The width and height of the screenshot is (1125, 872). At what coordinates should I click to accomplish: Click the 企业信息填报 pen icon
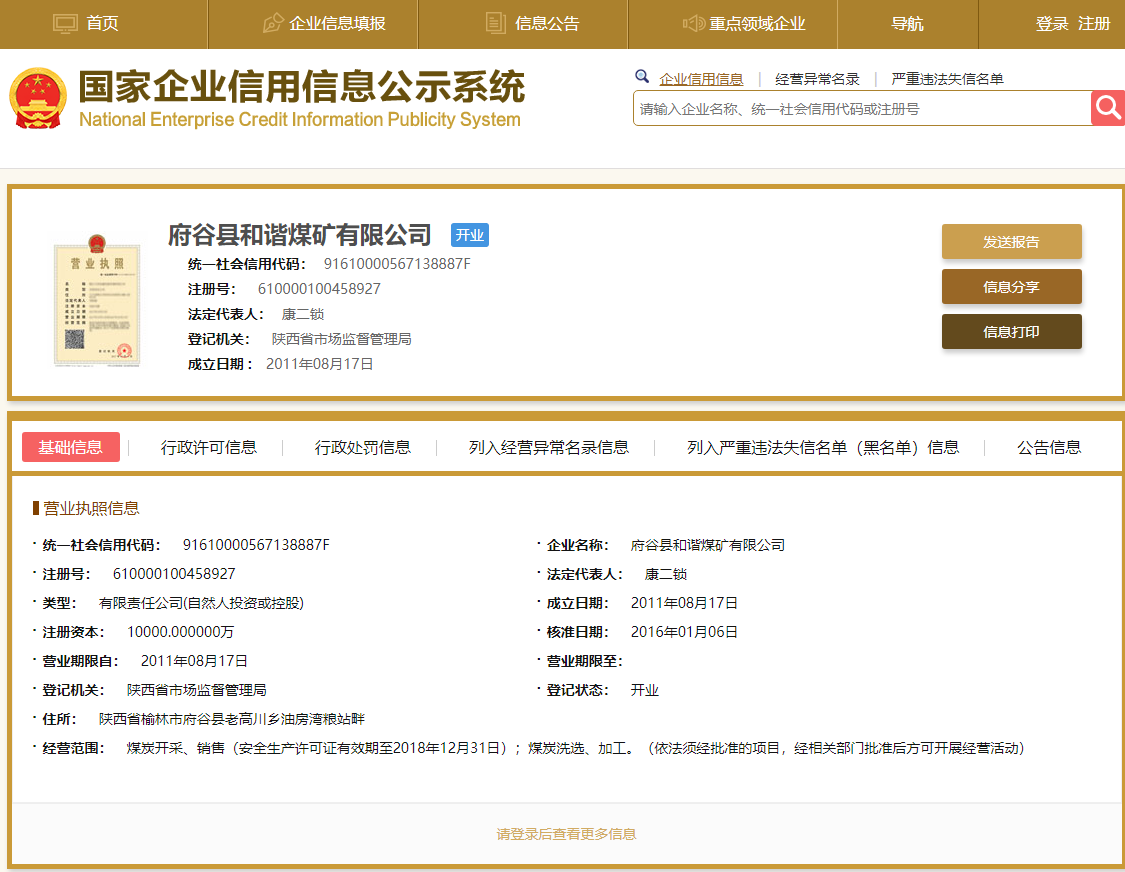point(272,23)
